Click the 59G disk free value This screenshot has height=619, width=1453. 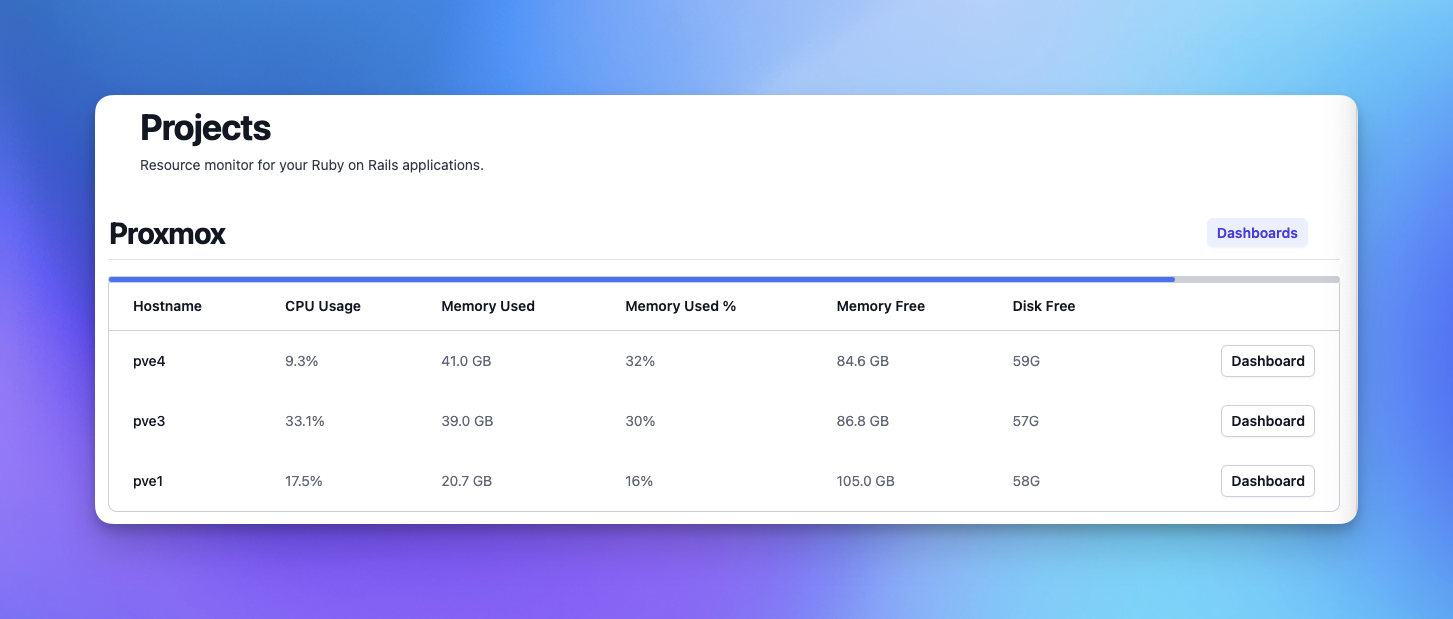click(1026, 361)
